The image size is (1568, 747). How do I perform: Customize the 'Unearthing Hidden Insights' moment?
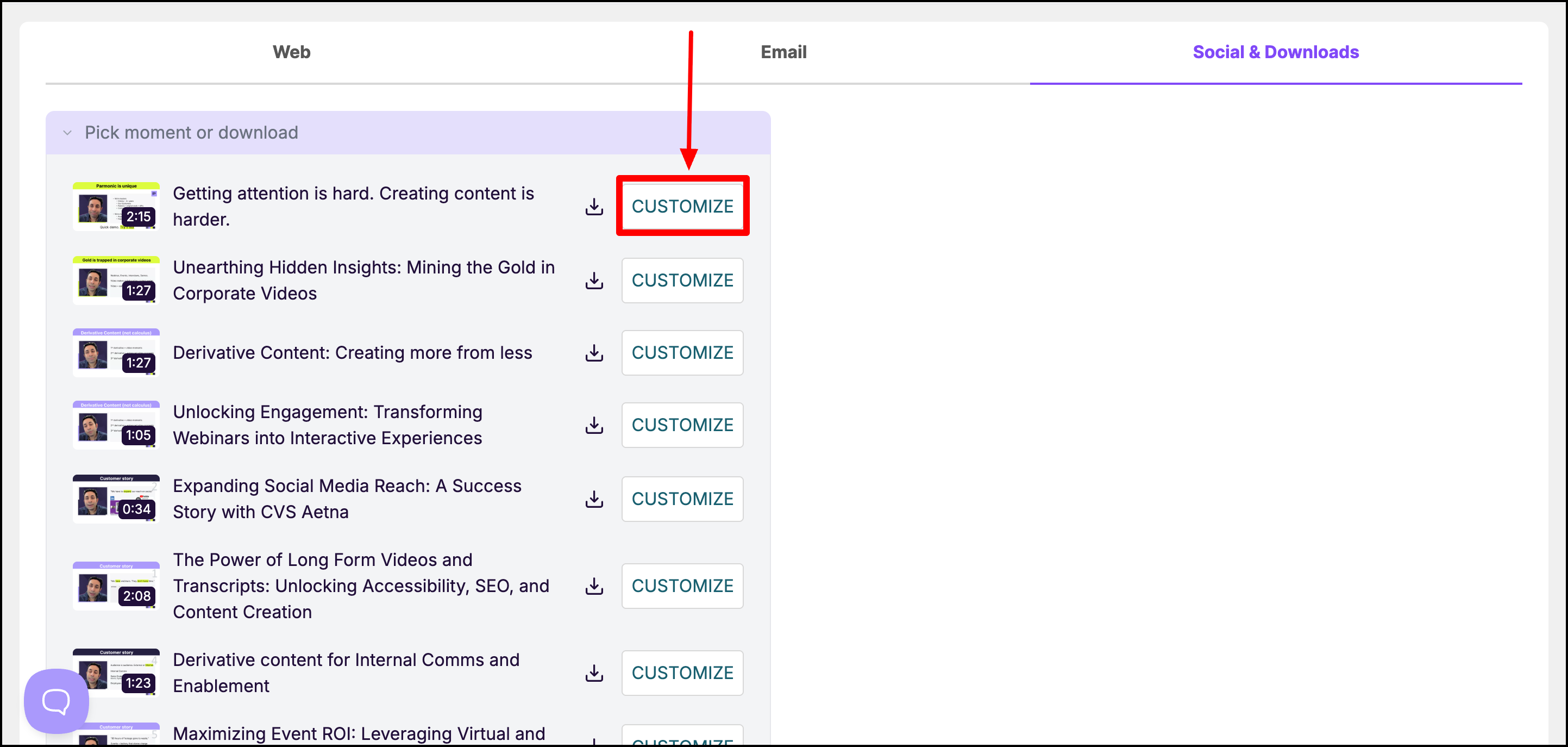(682, 281)
